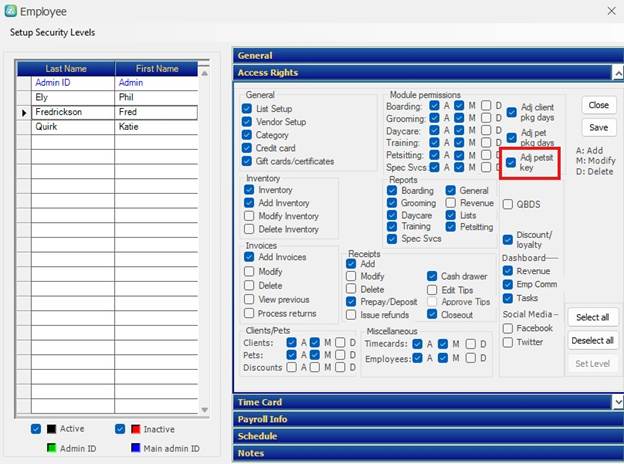Click the Deselect all button
Screen dimensions: 624x464
coord(592,341)
